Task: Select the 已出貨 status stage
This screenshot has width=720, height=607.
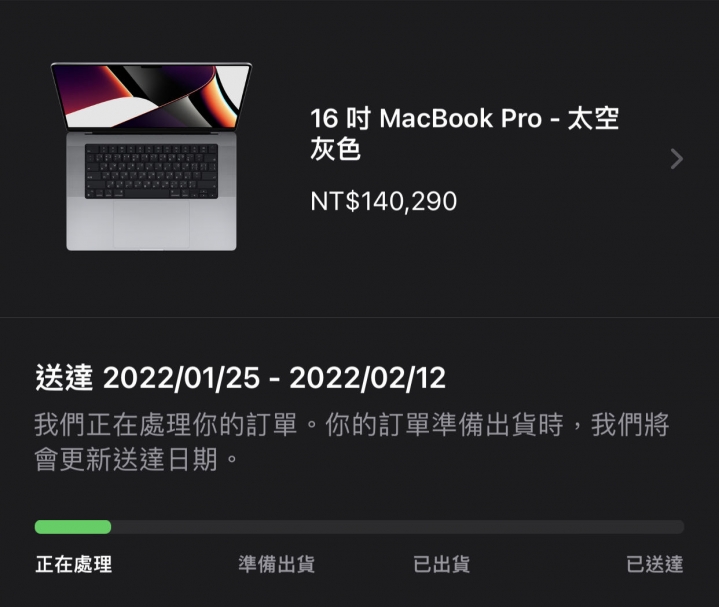Action: [x=441, y=564]
